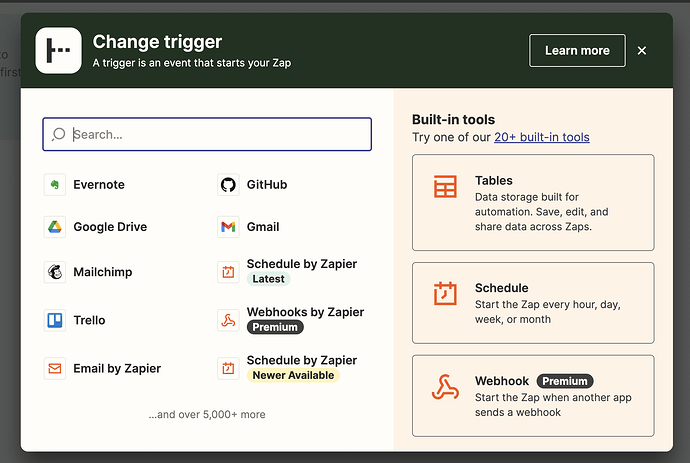Open the Learn more button
This screenshot has height=463, width=690.
577,51
